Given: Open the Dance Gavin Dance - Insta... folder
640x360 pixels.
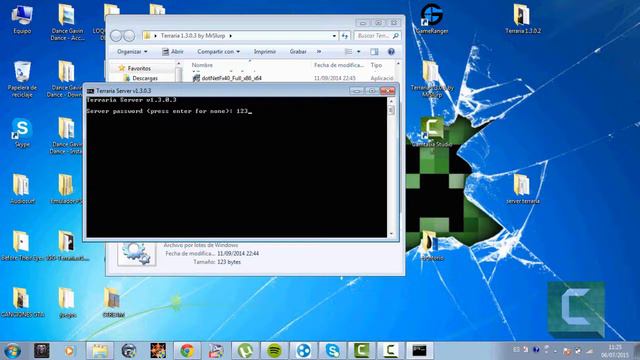Looking at the screenshot, I should 66,136.
